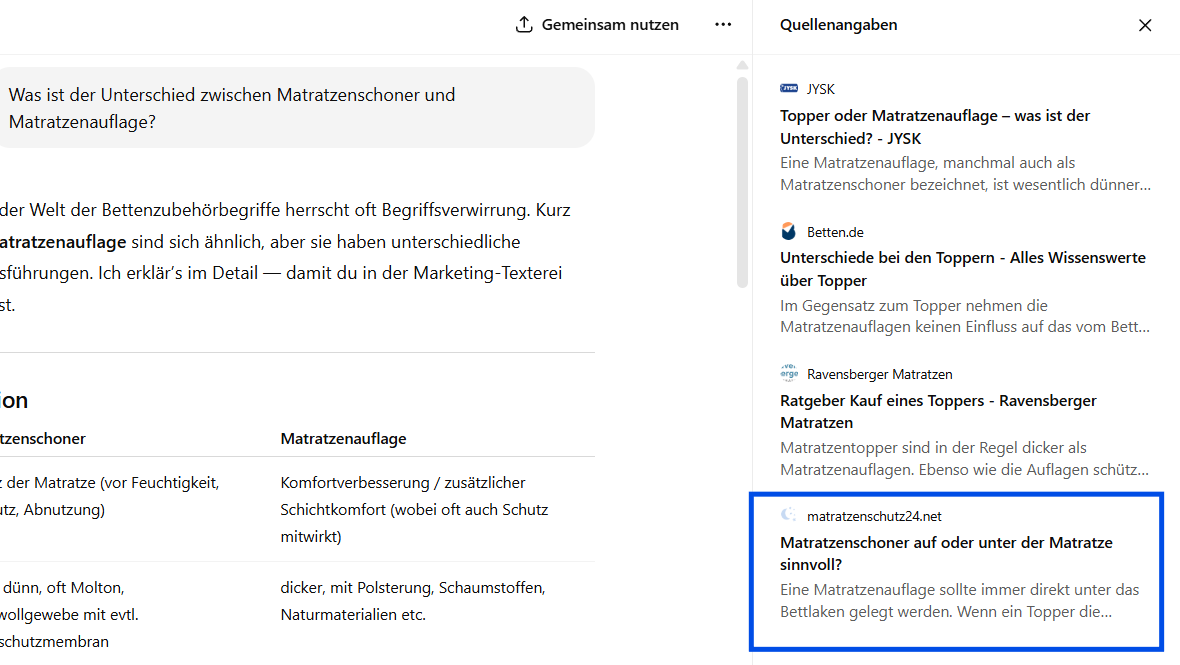1180x665 pixels.
Task: Click the JYSK favicon in the sources list
Action: [790, 88]
